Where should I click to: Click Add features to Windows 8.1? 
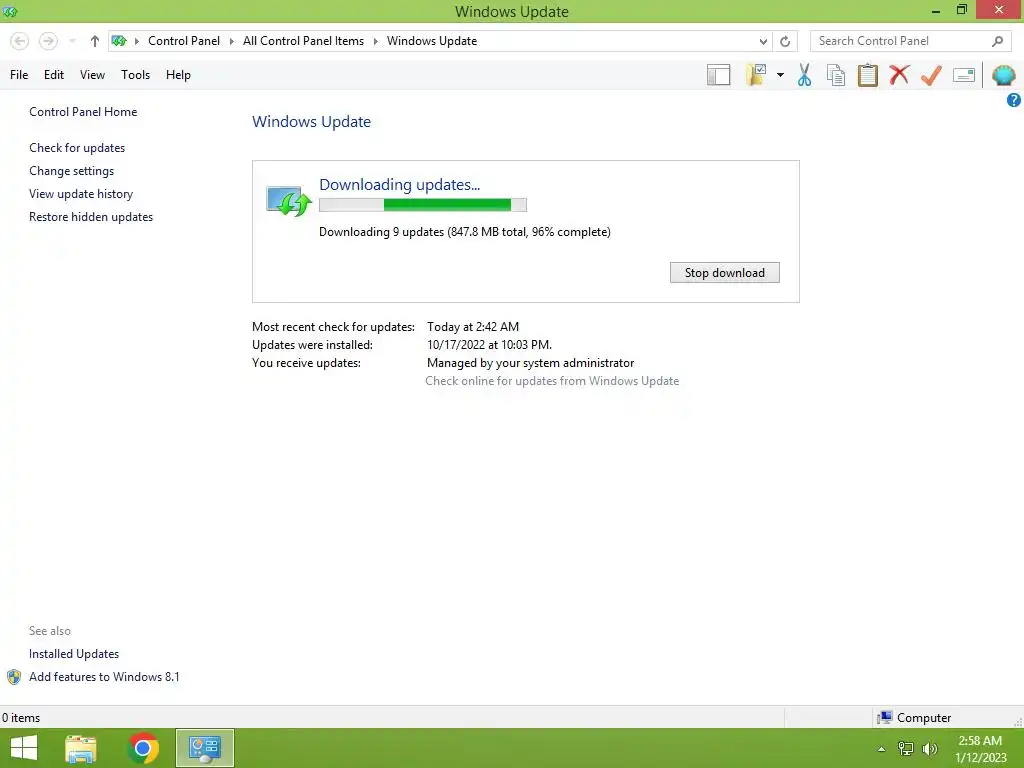point(104,677)
